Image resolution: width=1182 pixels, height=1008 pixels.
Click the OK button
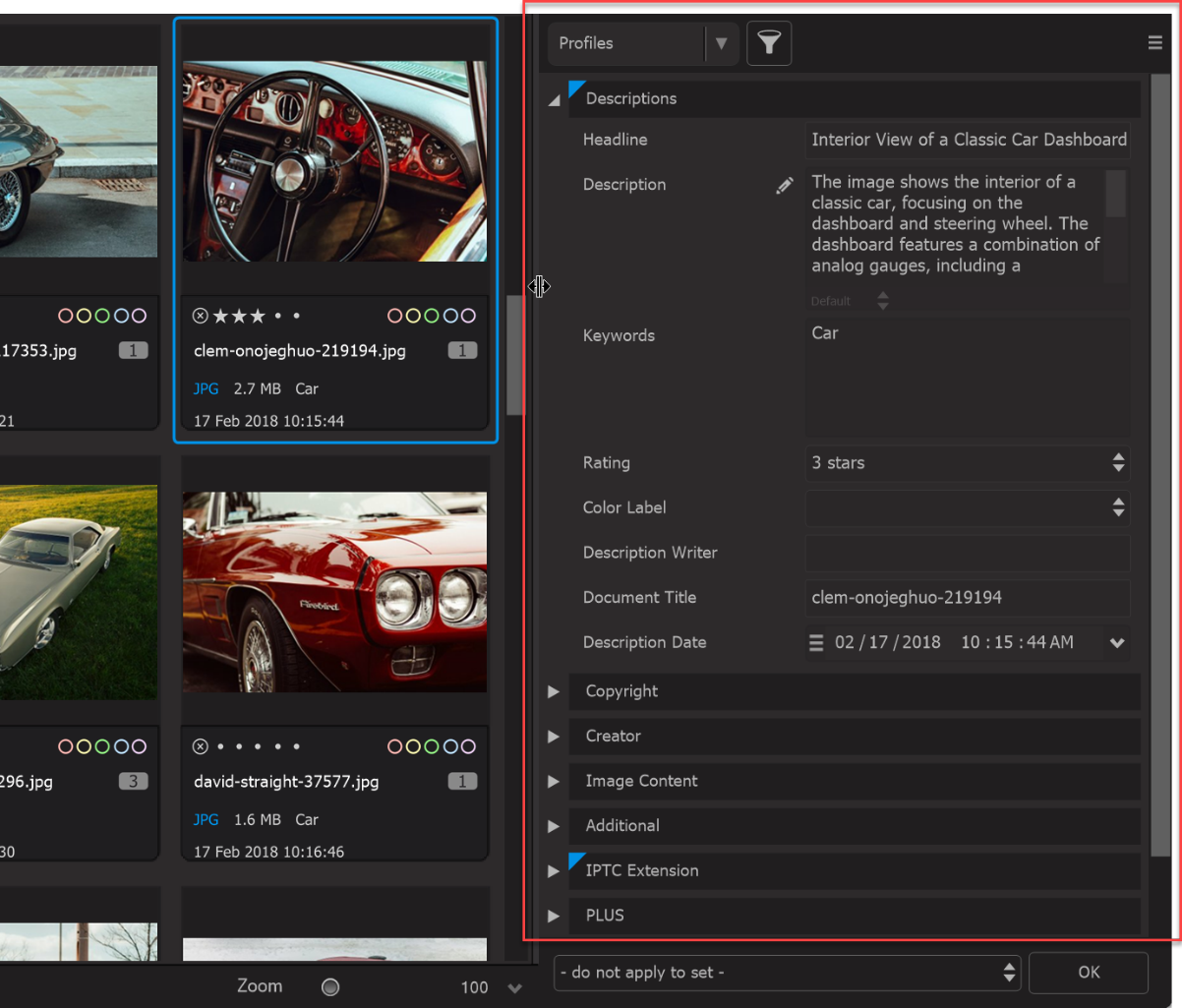point(1089,973)
